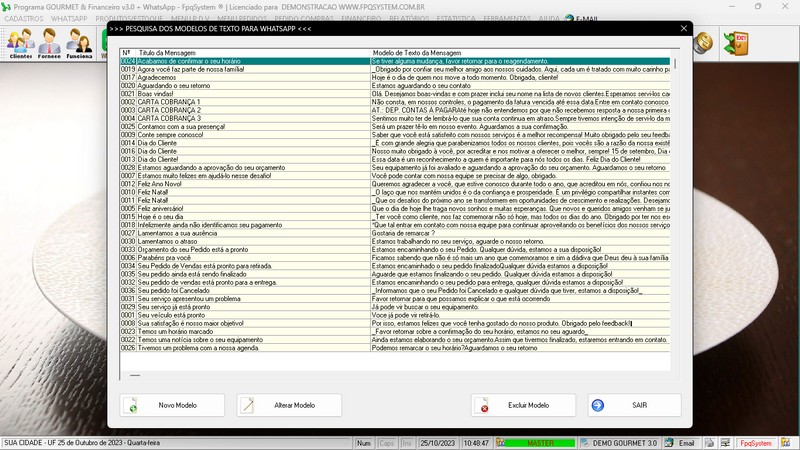Screen dimensions: 800x450
Task: Click the monitor icon in the status bar
Action: pyautogui.click(x=725, y=443)
